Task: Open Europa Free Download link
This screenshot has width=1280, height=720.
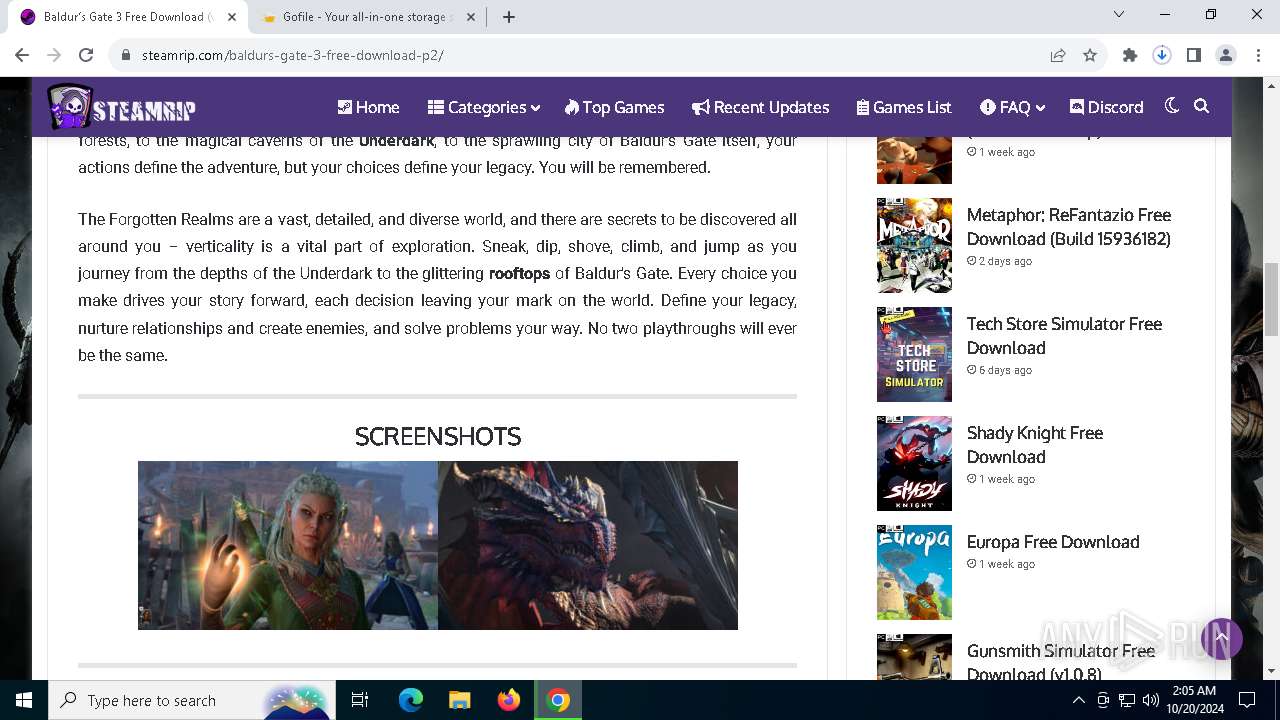Action: [1053, 542]
